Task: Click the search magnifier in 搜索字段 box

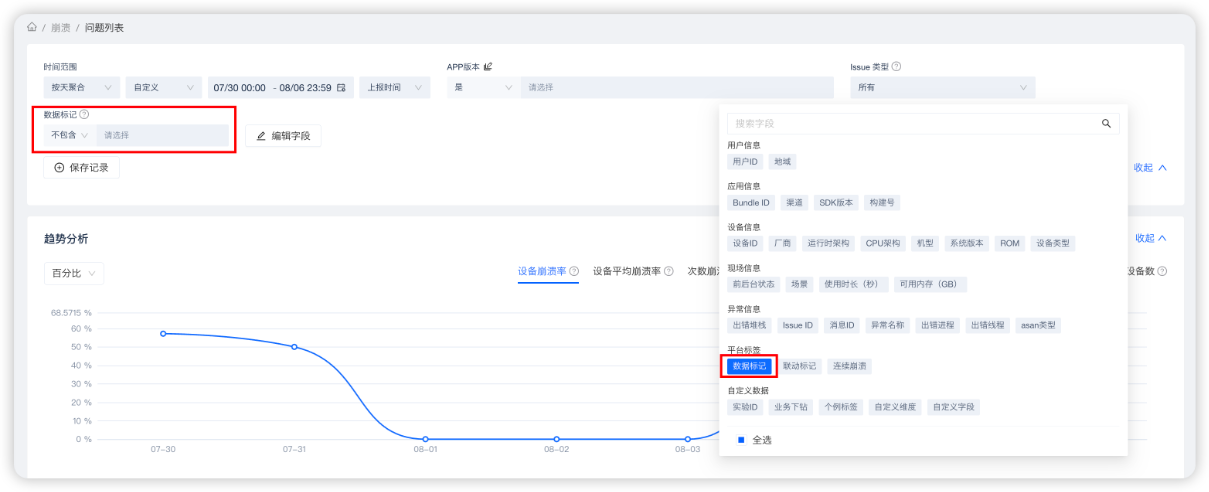Action: 1106,124
